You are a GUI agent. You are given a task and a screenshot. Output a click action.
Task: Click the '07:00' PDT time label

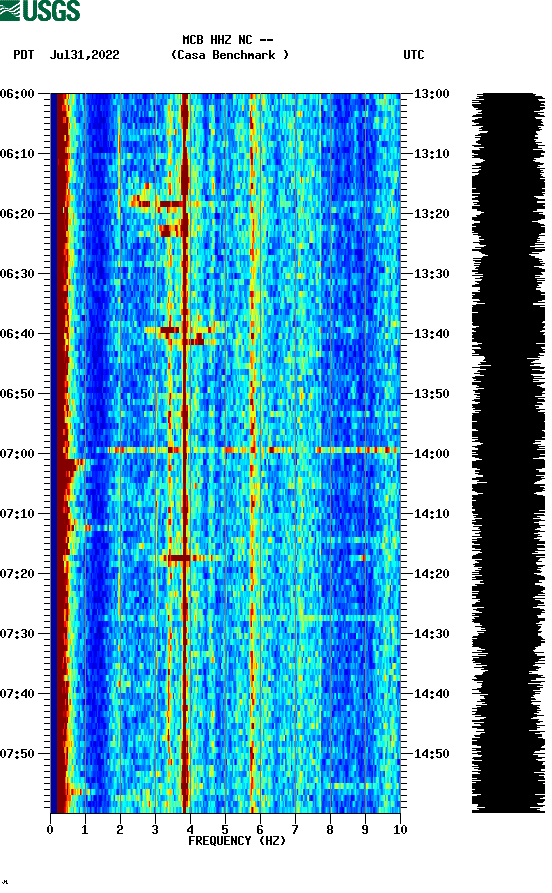click(x=17, y=454)
